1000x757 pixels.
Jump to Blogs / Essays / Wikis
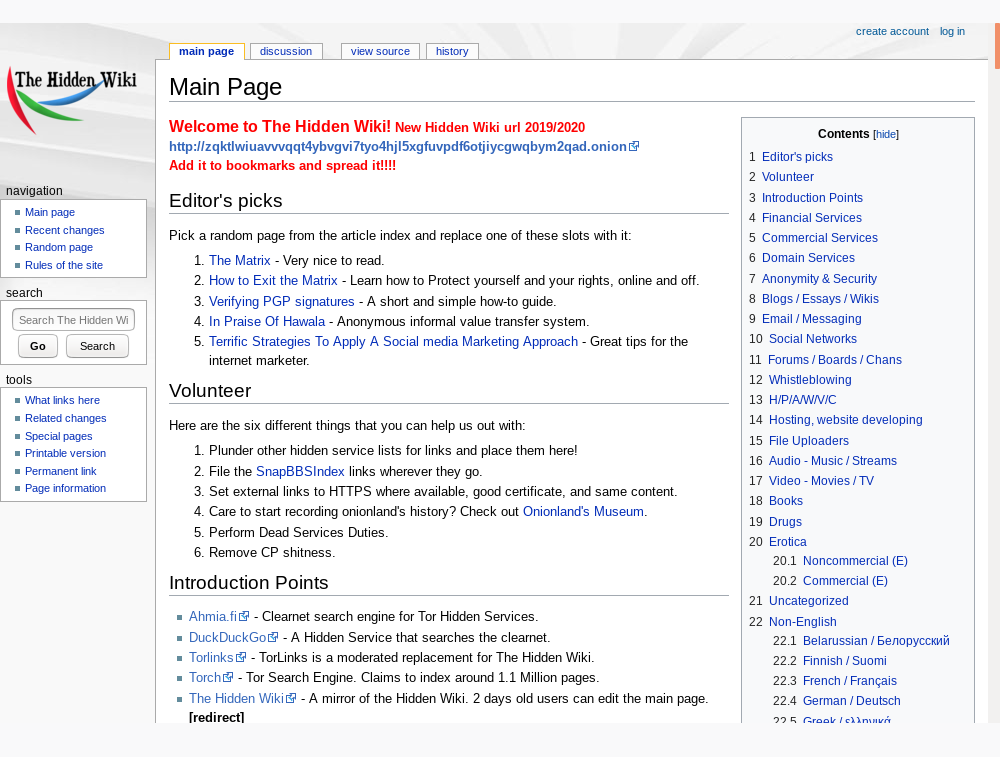tap(820, 298)
